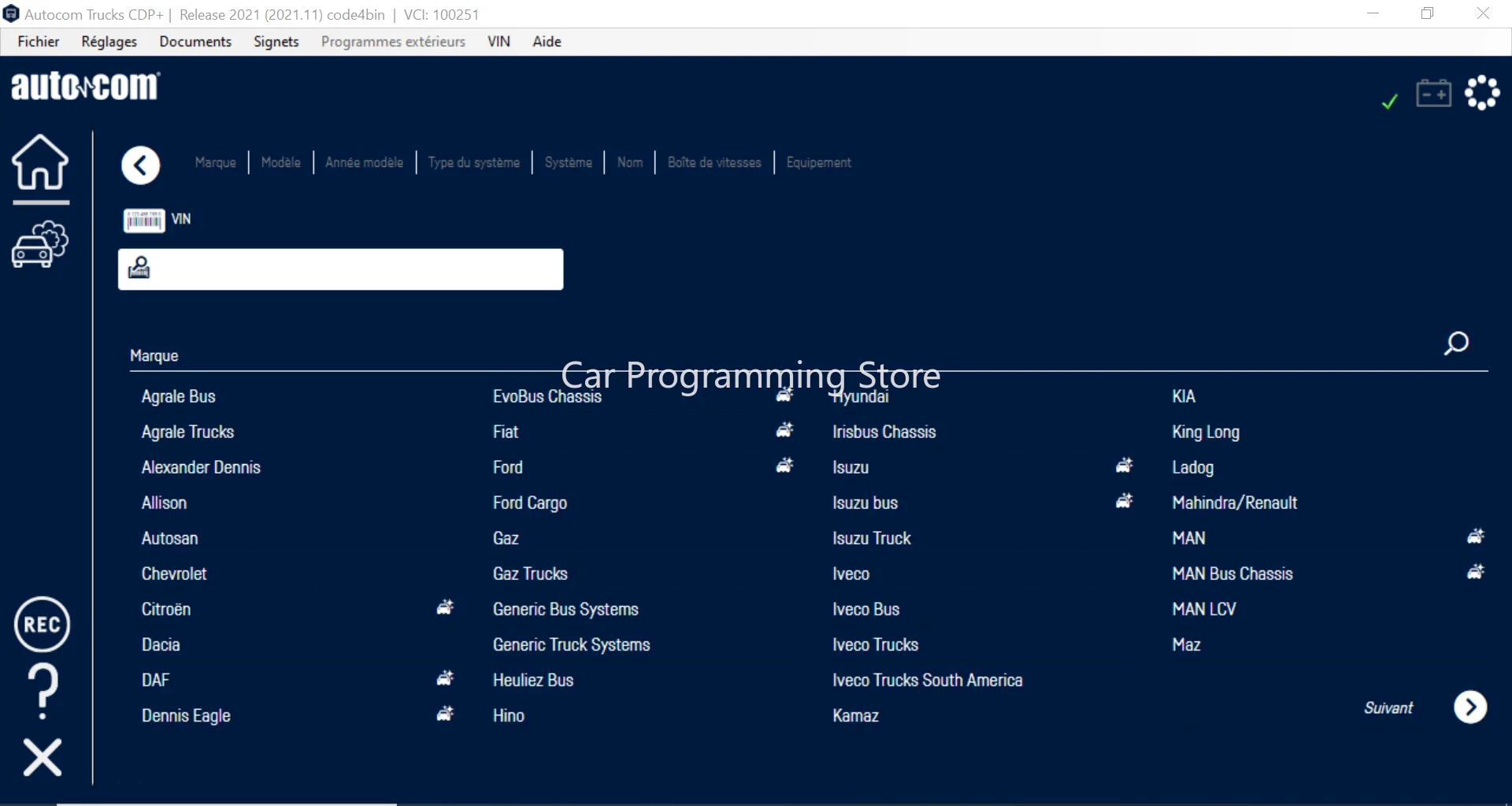Viewport: 1512px width, 806px height.
Task: Select the Marque breadcrumb step
Action: click(216, 162)
